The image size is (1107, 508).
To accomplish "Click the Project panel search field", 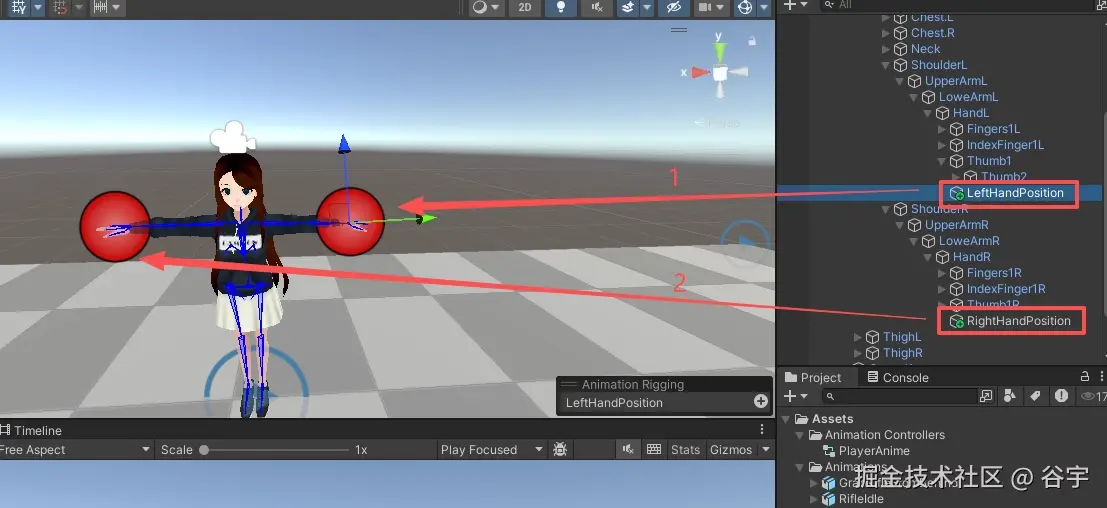I will (898, 397).
